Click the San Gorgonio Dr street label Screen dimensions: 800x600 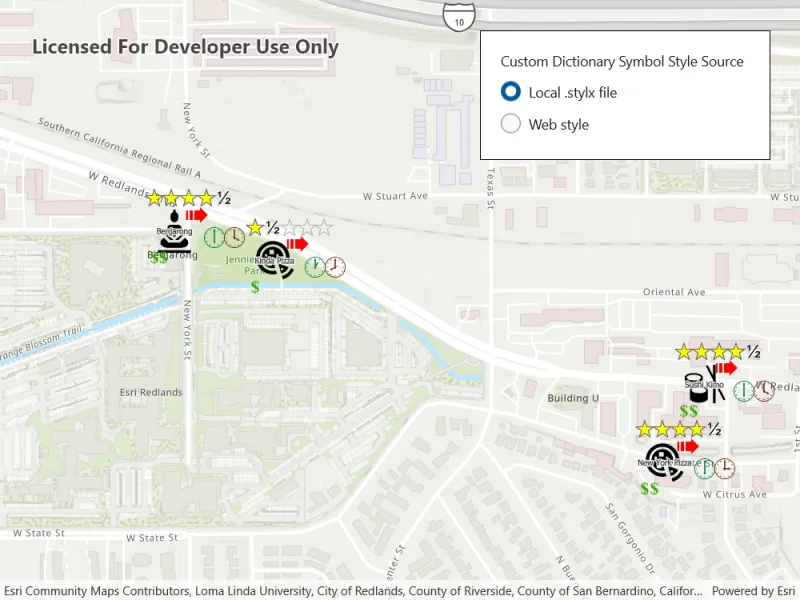pyautogui.click(x=631, y=538)
